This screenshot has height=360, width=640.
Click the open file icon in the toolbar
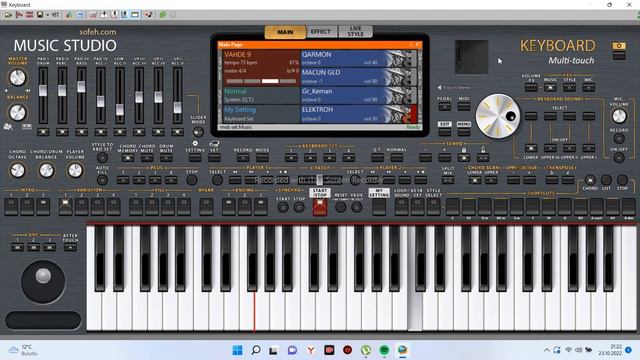8,15
